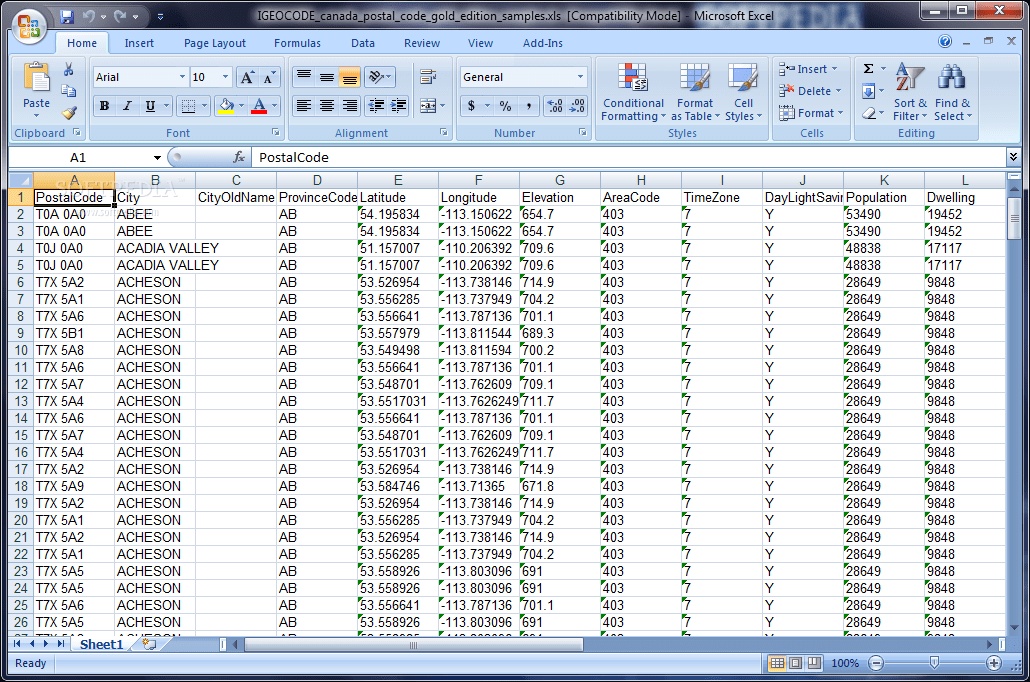This screenshot has height=682, width=1030.
Task: Select the Sheet1 tab
Action: coord(101,644)
